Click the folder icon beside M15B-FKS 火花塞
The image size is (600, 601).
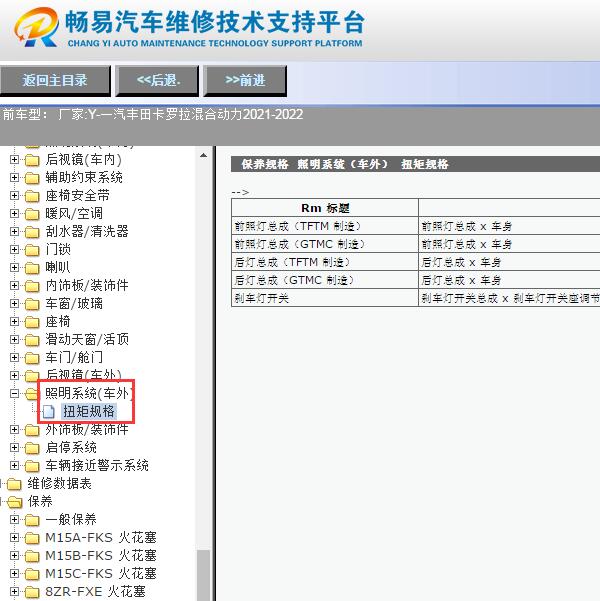point(32,557)
